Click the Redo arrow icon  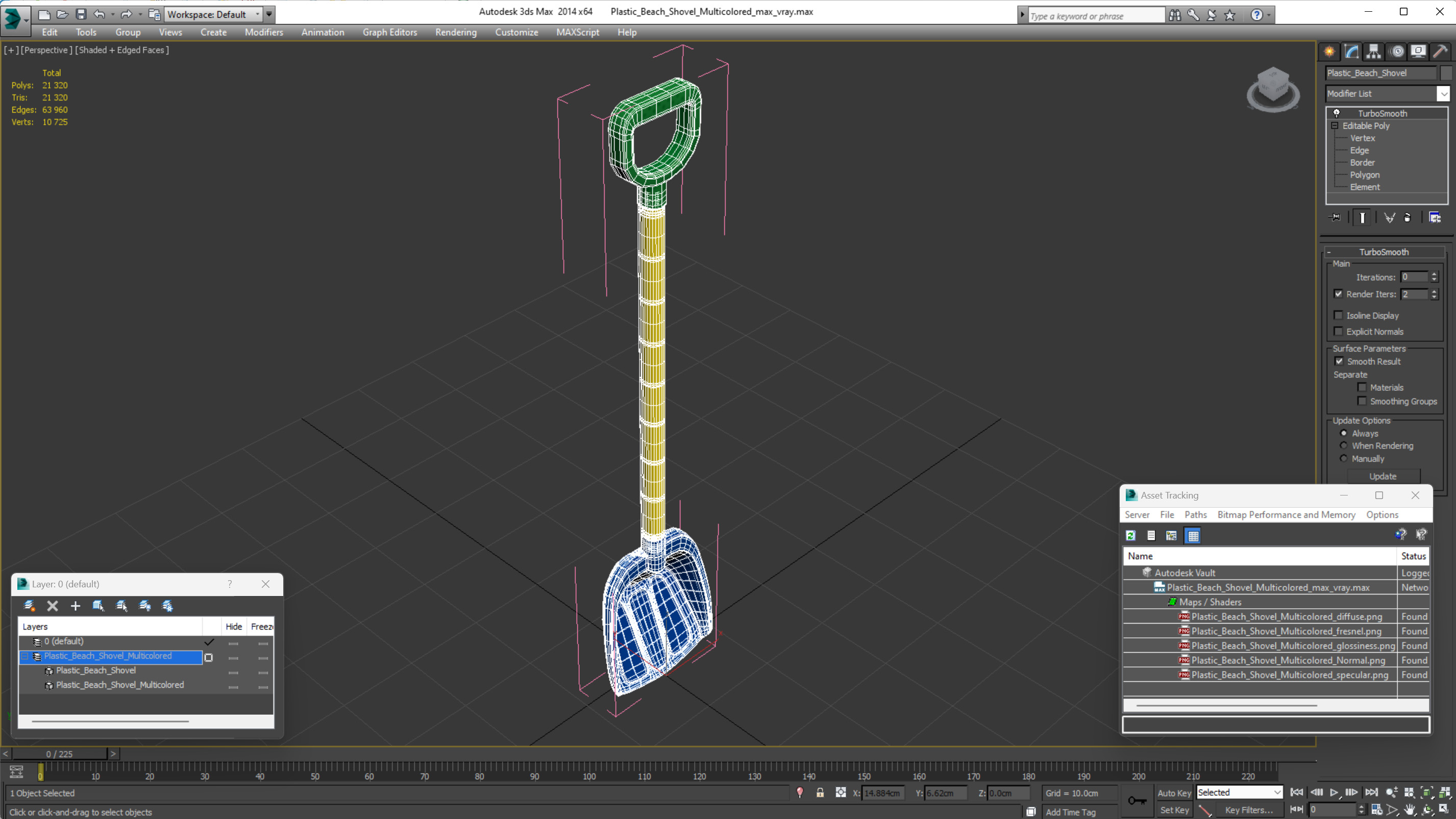126,14
